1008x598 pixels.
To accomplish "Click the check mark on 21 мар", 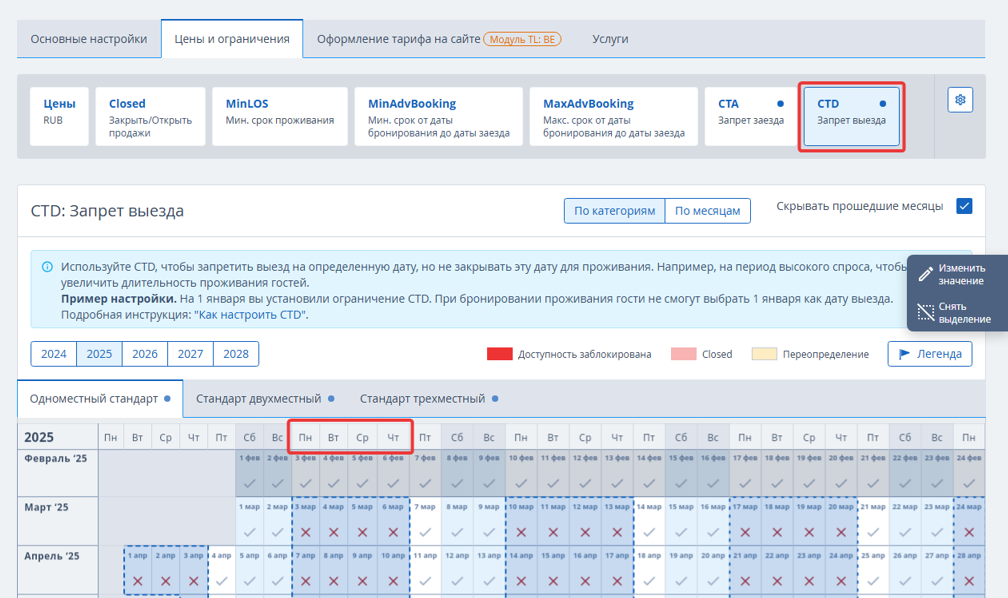I will [872, 532].
